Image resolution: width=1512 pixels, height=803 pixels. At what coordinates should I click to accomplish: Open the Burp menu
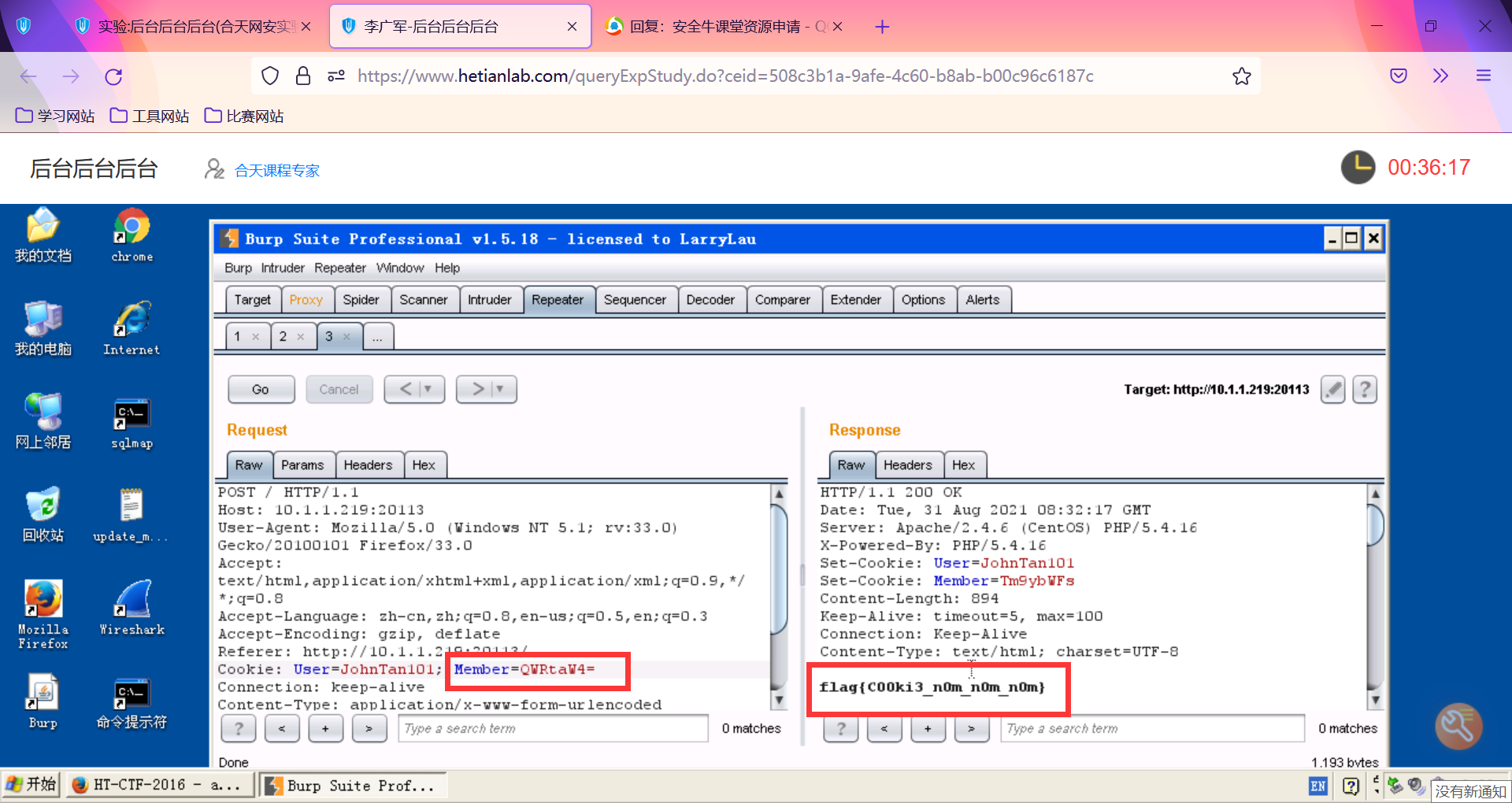tap(238, 268)
